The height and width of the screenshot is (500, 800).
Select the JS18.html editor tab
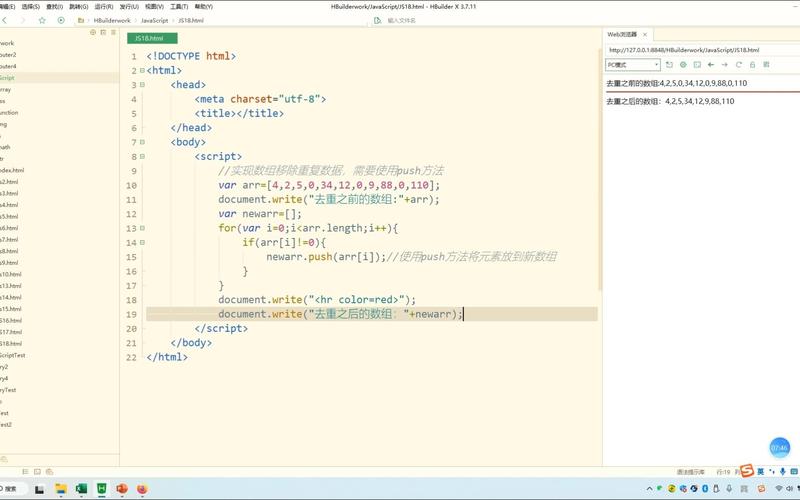click(x=152, y=38)
